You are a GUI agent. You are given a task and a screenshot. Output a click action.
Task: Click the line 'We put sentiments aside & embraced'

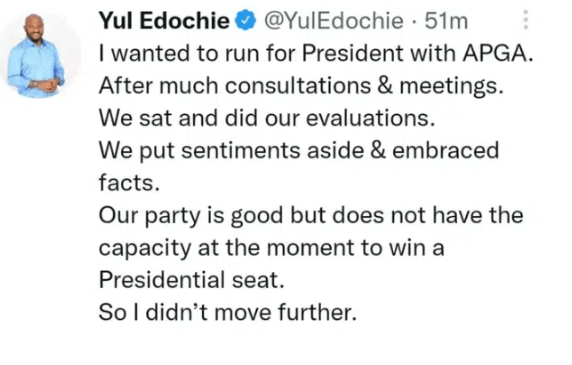click(299, 150)
